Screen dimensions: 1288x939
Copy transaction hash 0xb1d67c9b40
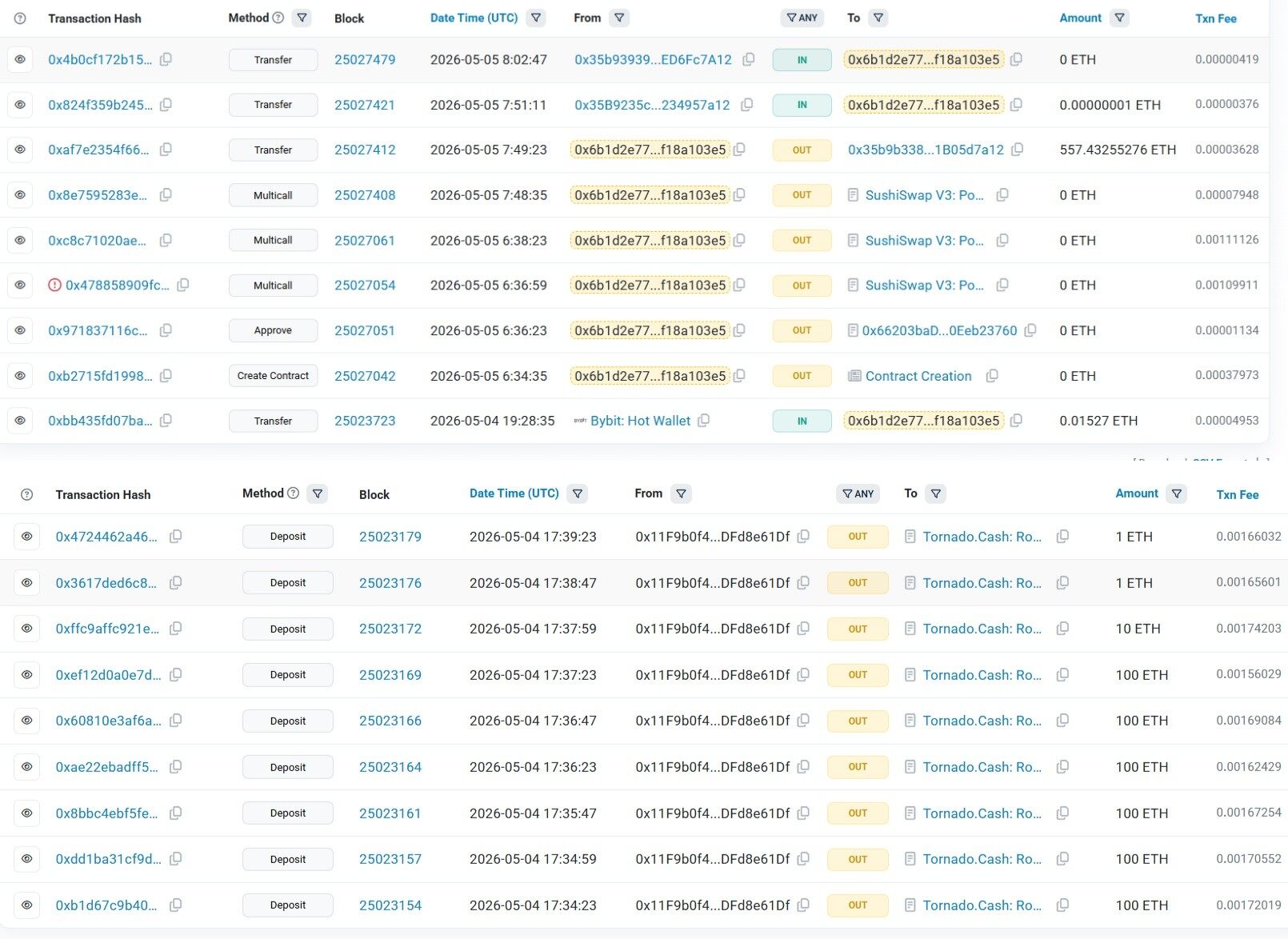(x=175, y=905)
